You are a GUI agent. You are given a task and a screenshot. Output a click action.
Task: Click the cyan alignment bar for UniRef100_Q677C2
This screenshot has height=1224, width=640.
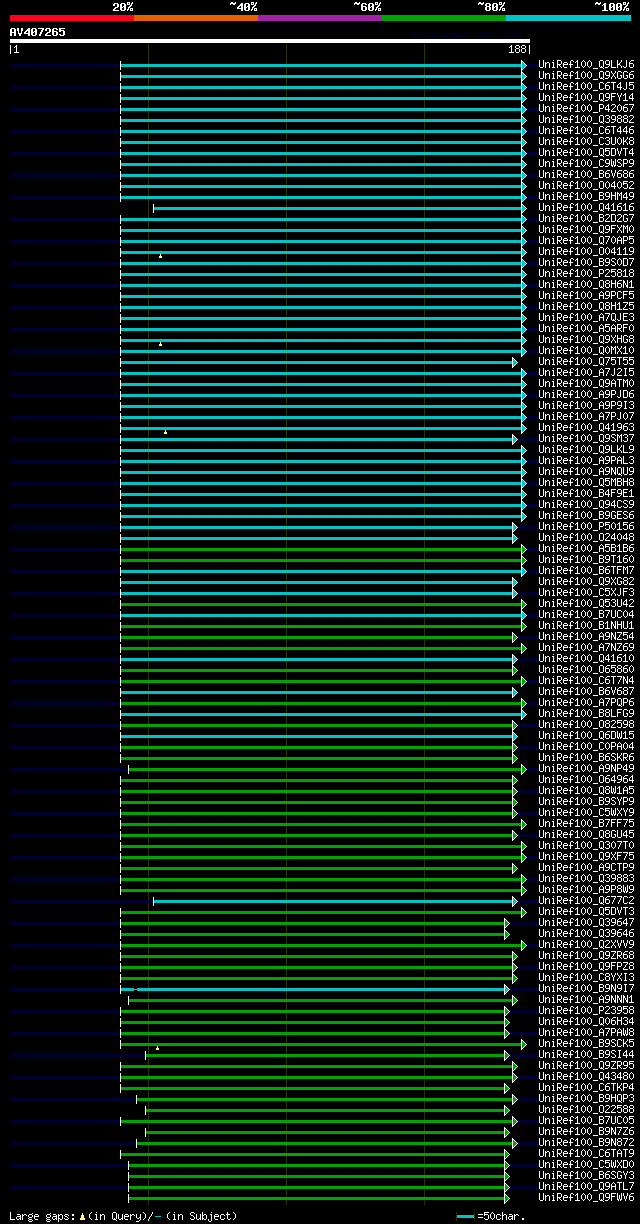335,901
